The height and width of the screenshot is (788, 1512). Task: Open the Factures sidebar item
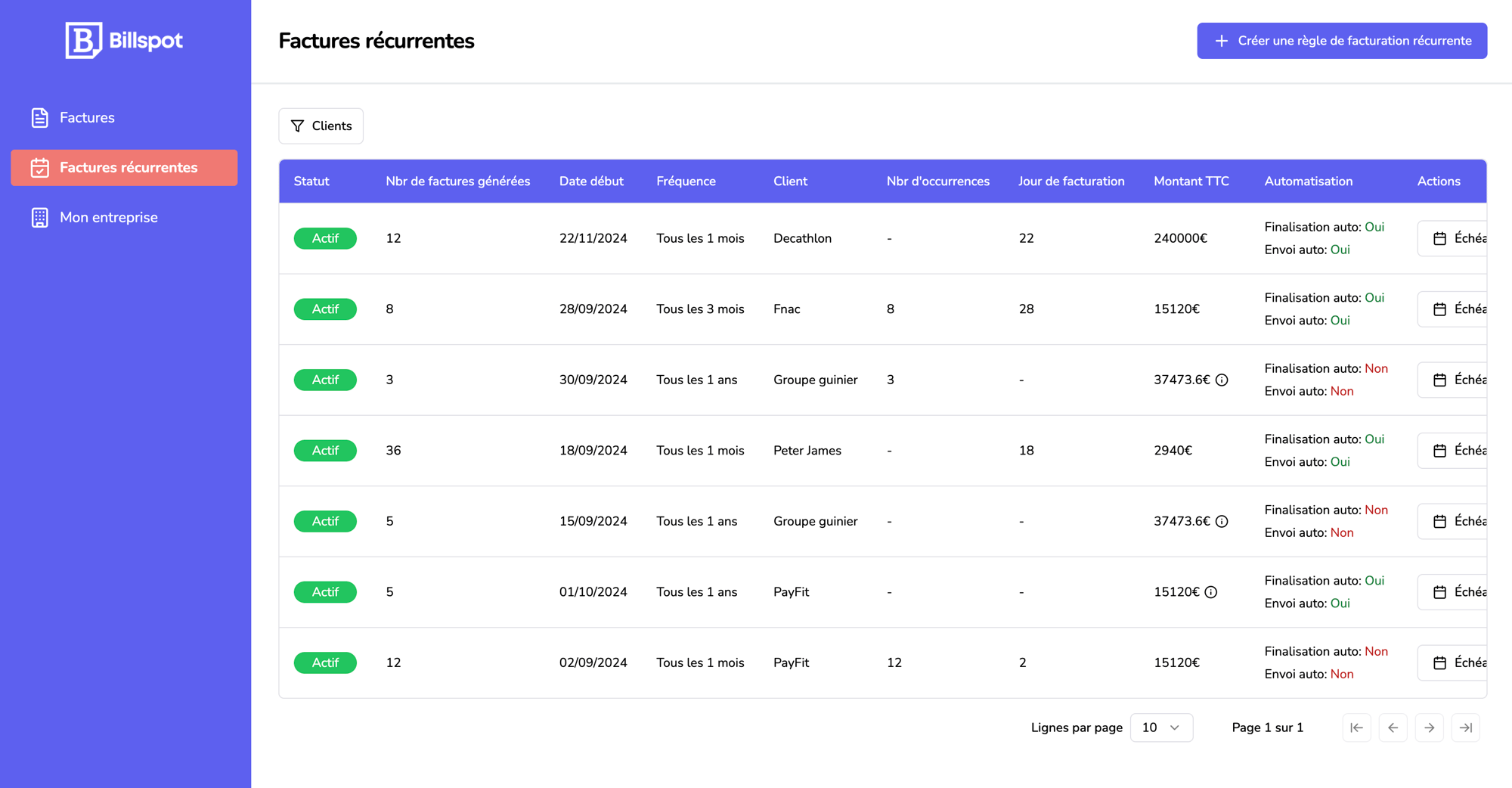coord(124,117)
